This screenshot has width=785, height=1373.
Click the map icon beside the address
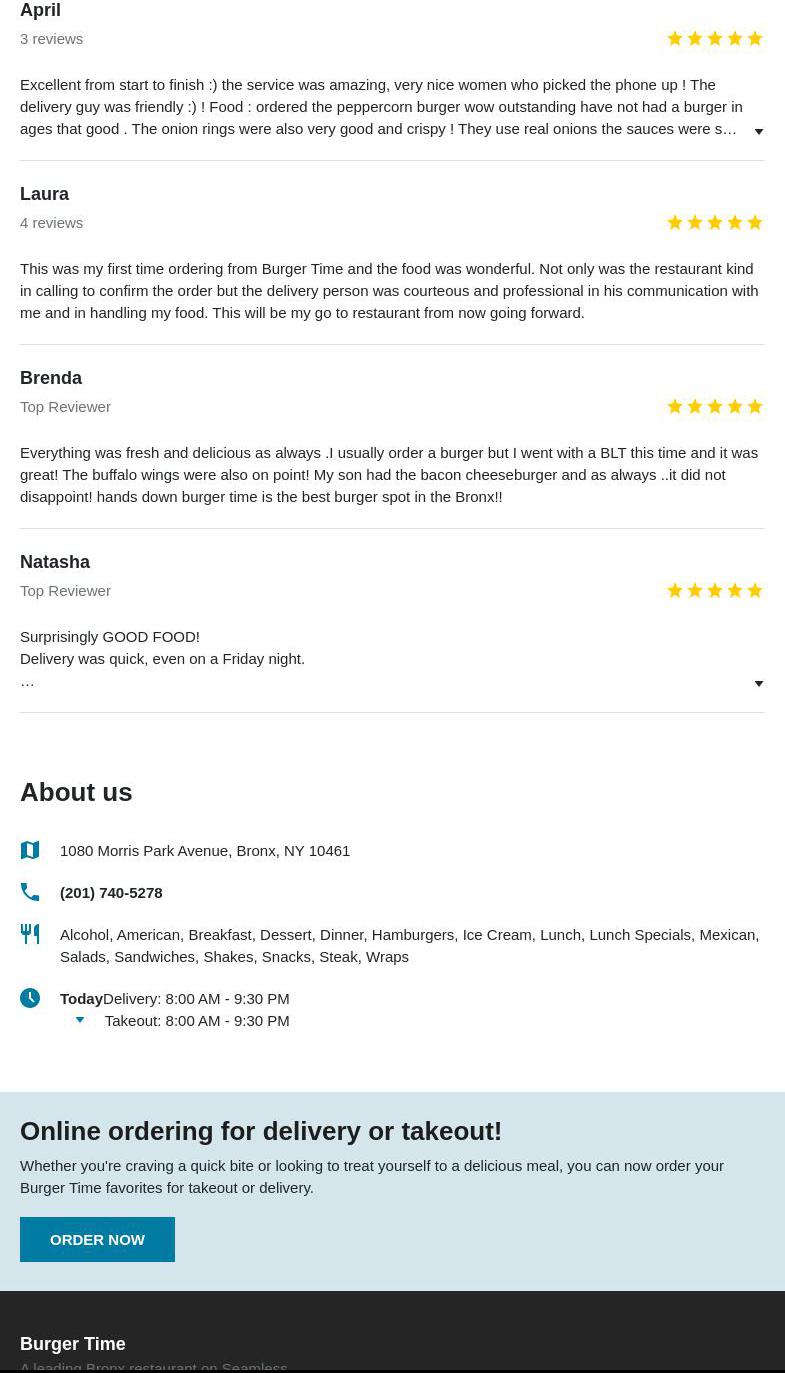(30, 850)
